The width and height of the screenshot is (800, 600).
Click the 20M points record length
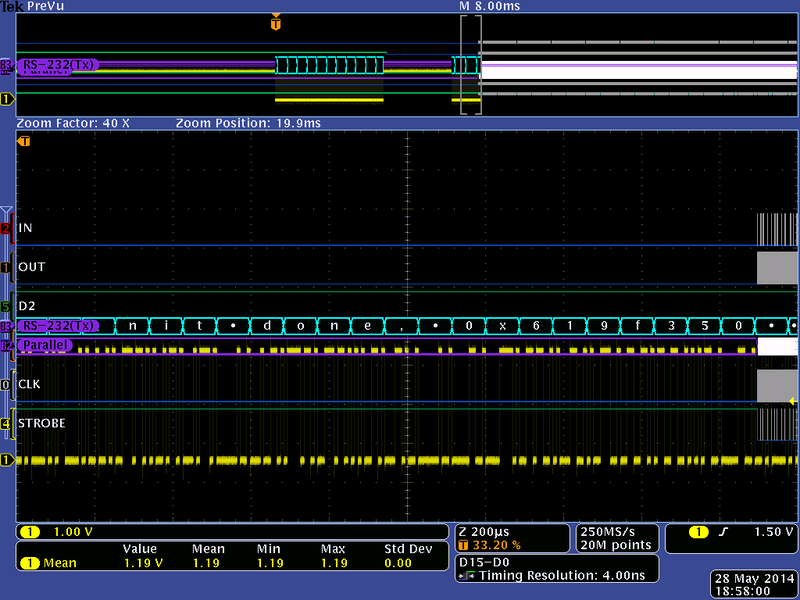pos(616,545)
